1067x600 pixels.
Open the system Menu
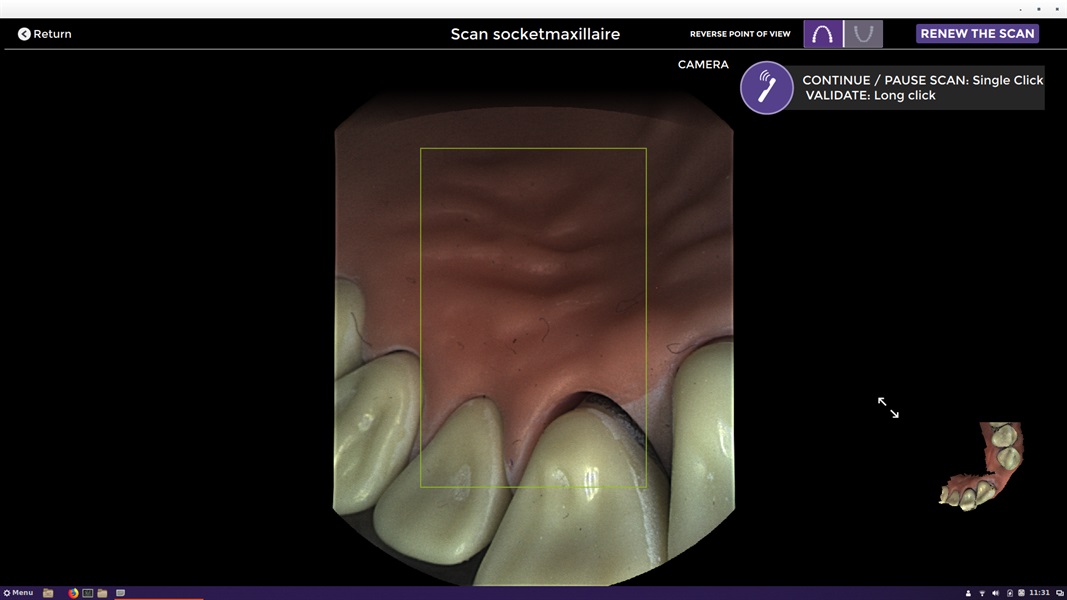(16, 592)
